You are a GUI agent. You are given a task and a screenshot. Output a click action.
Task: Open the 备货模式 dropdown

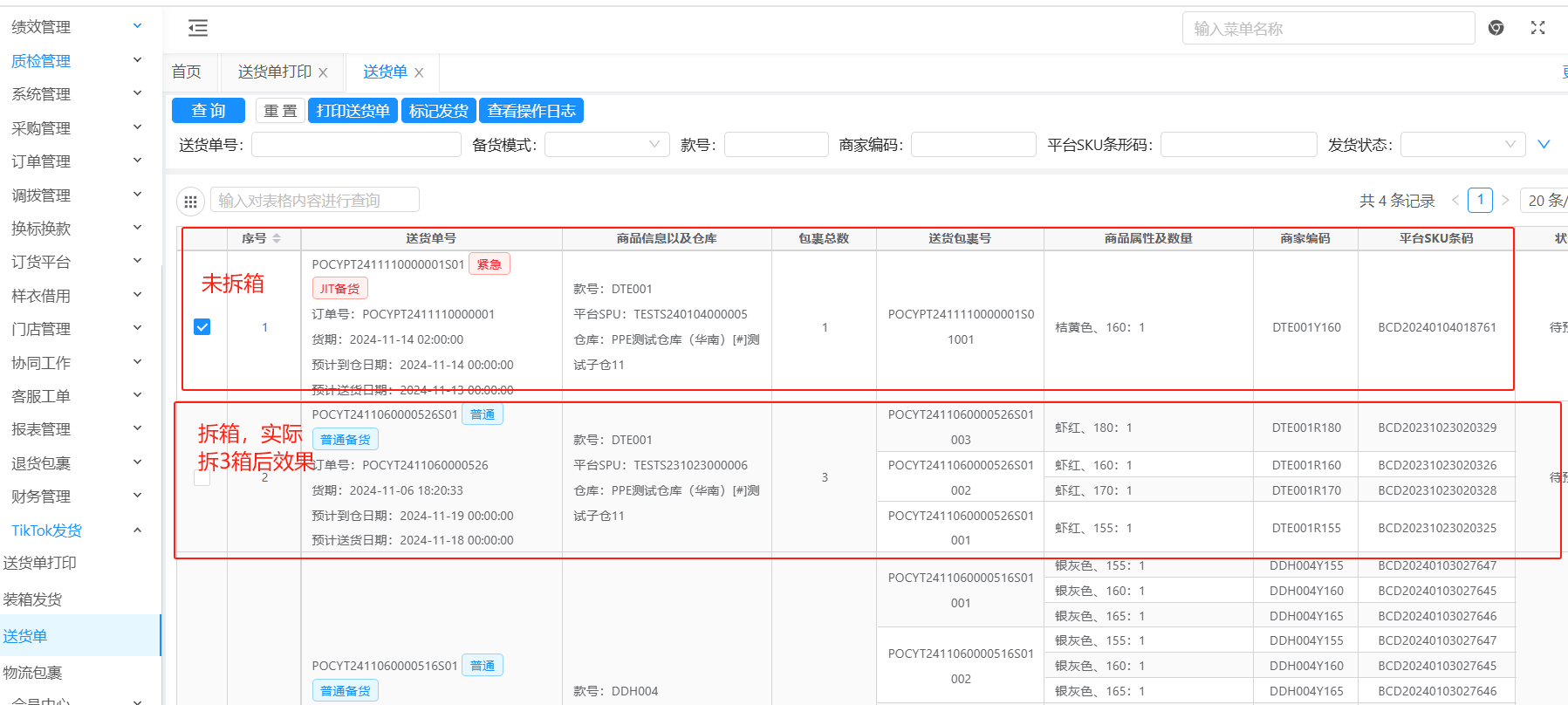point(606,145)
